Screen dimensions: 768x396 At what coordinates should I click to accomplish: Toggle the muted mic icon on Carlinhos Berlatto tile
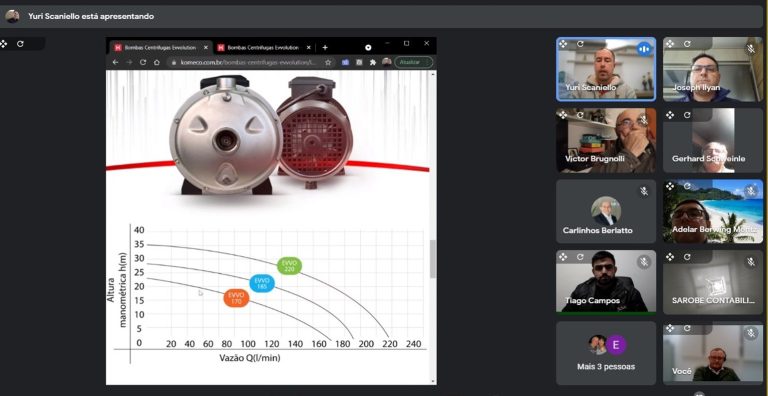[x=644, y=191]
